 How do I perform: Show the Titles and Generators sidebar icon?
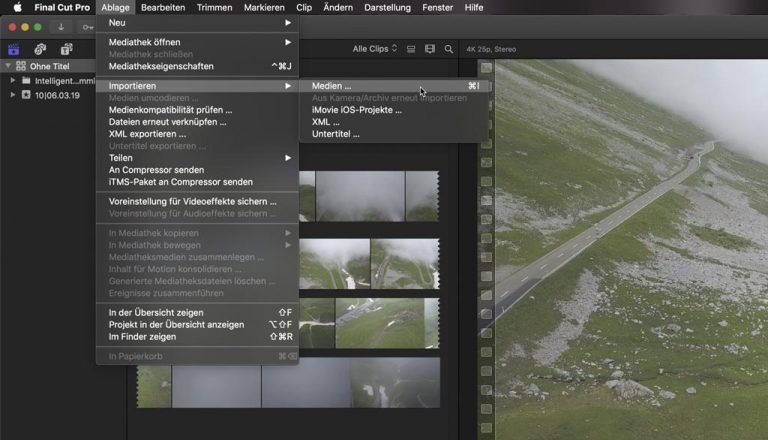pos(67,49)
